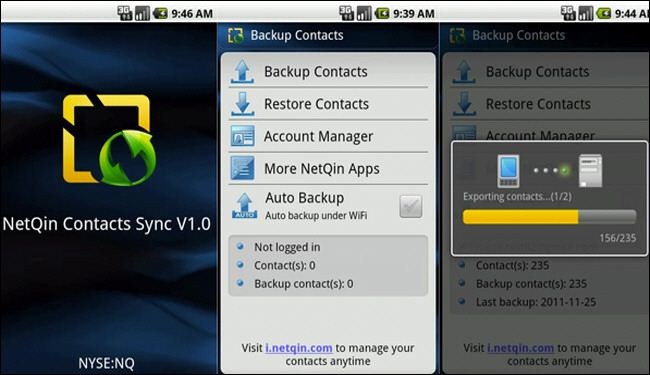Image resolution: width=650 pixels, height=375 pixels.
Task: Click the 'Auto backup under WiFi' subtitle
Action: (316, 216)
